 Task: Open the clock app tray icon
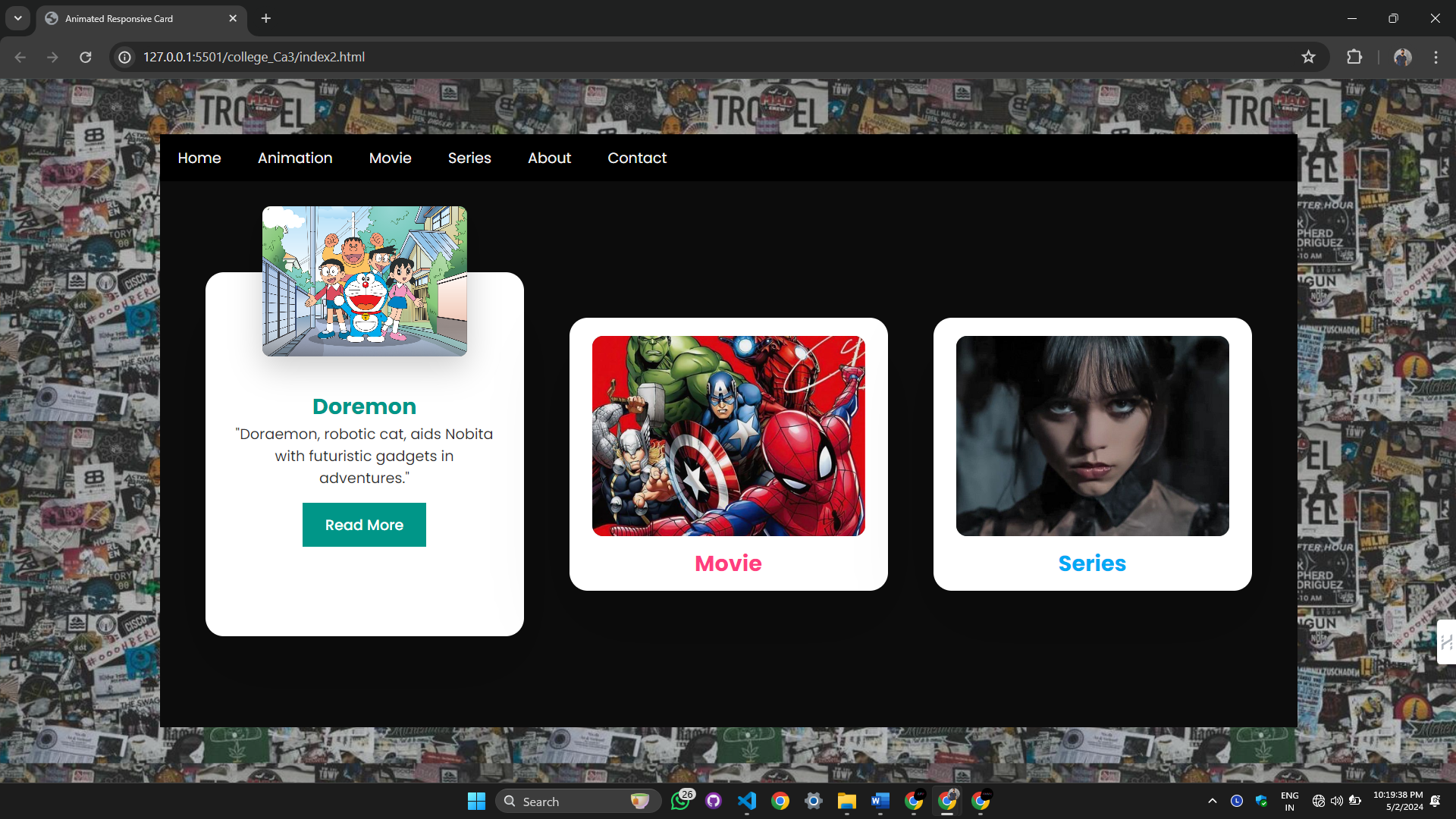tap(1237, 801)
